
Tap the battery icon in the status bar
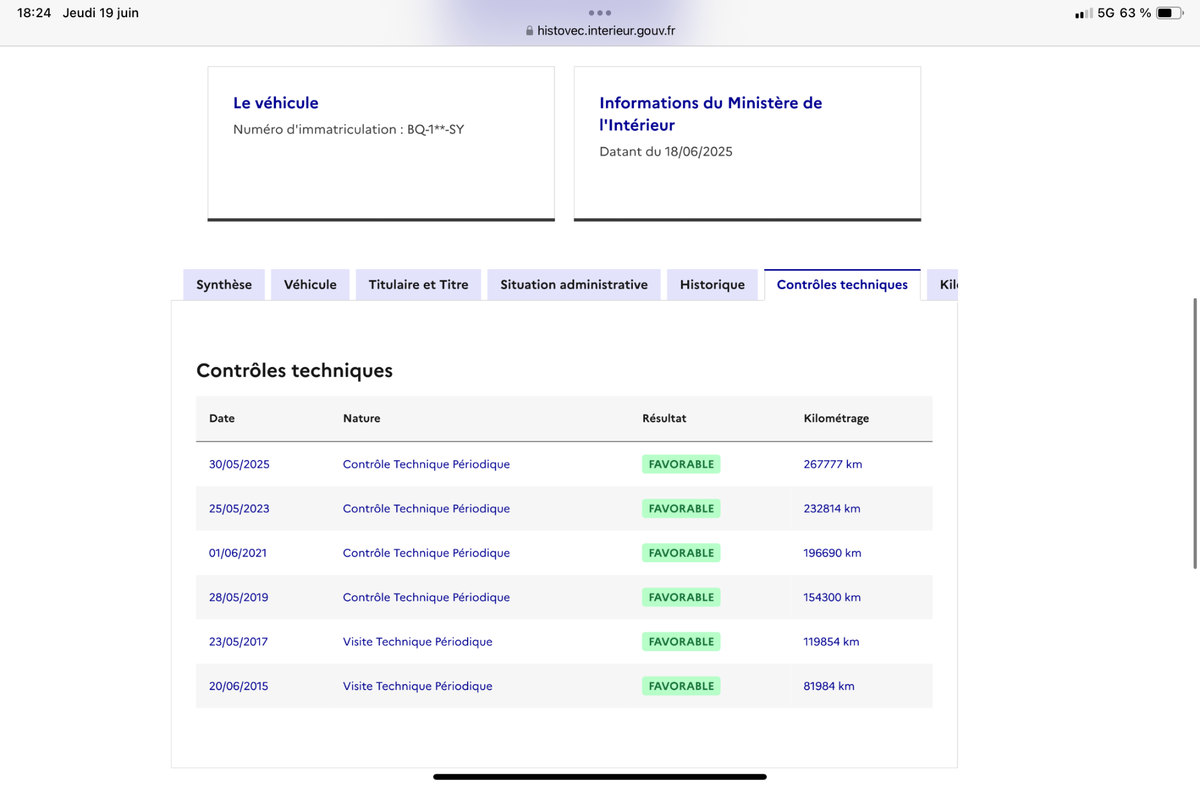pos(1171,13)
